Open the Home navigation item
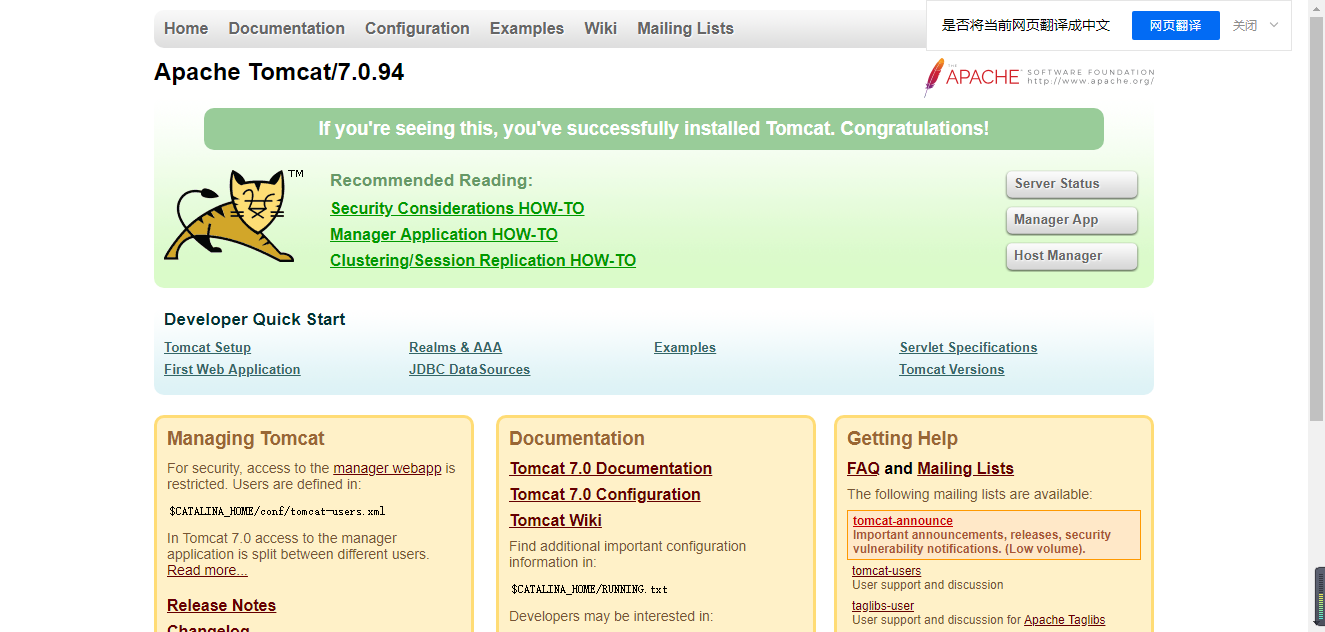 pos(186,28)
